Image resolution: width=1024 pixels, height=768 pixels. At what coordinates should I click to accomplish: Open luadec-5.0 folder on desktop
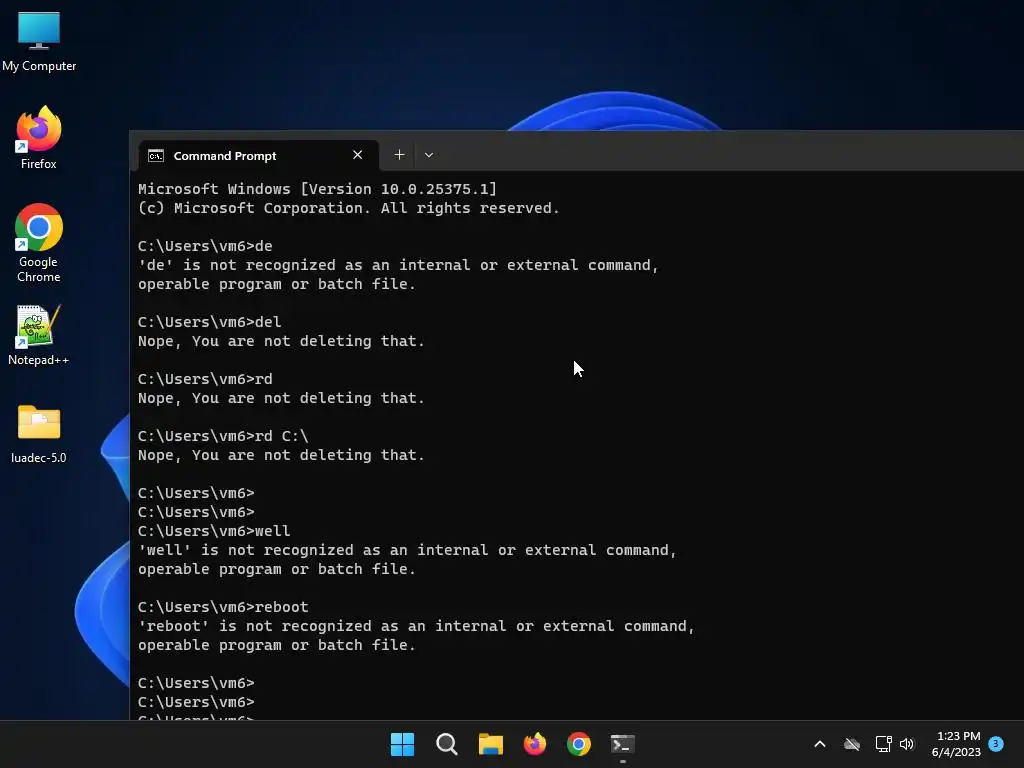[39, 434]
